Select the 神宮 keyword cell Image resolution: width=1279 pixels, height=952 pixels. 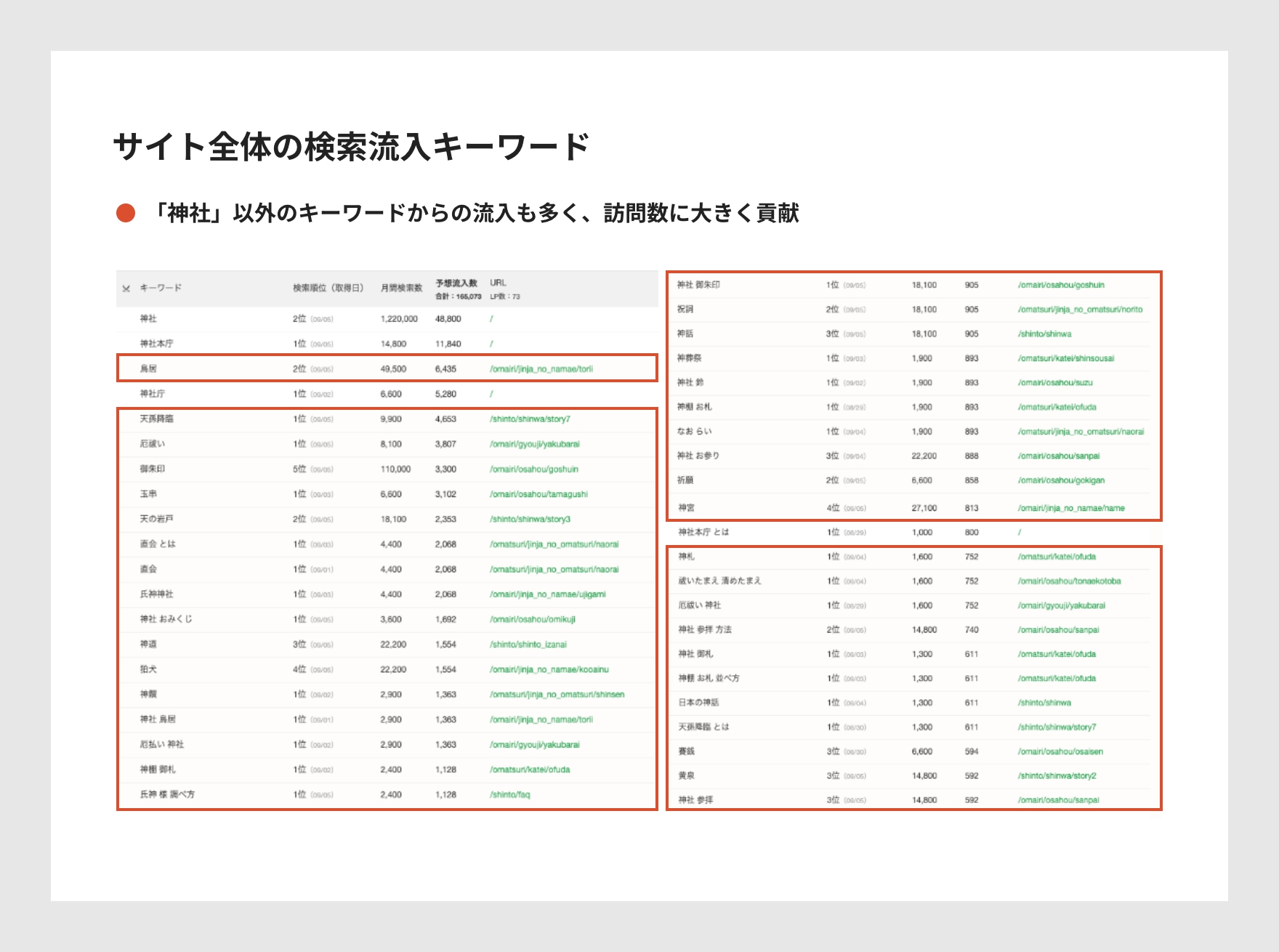click(686, 509)
